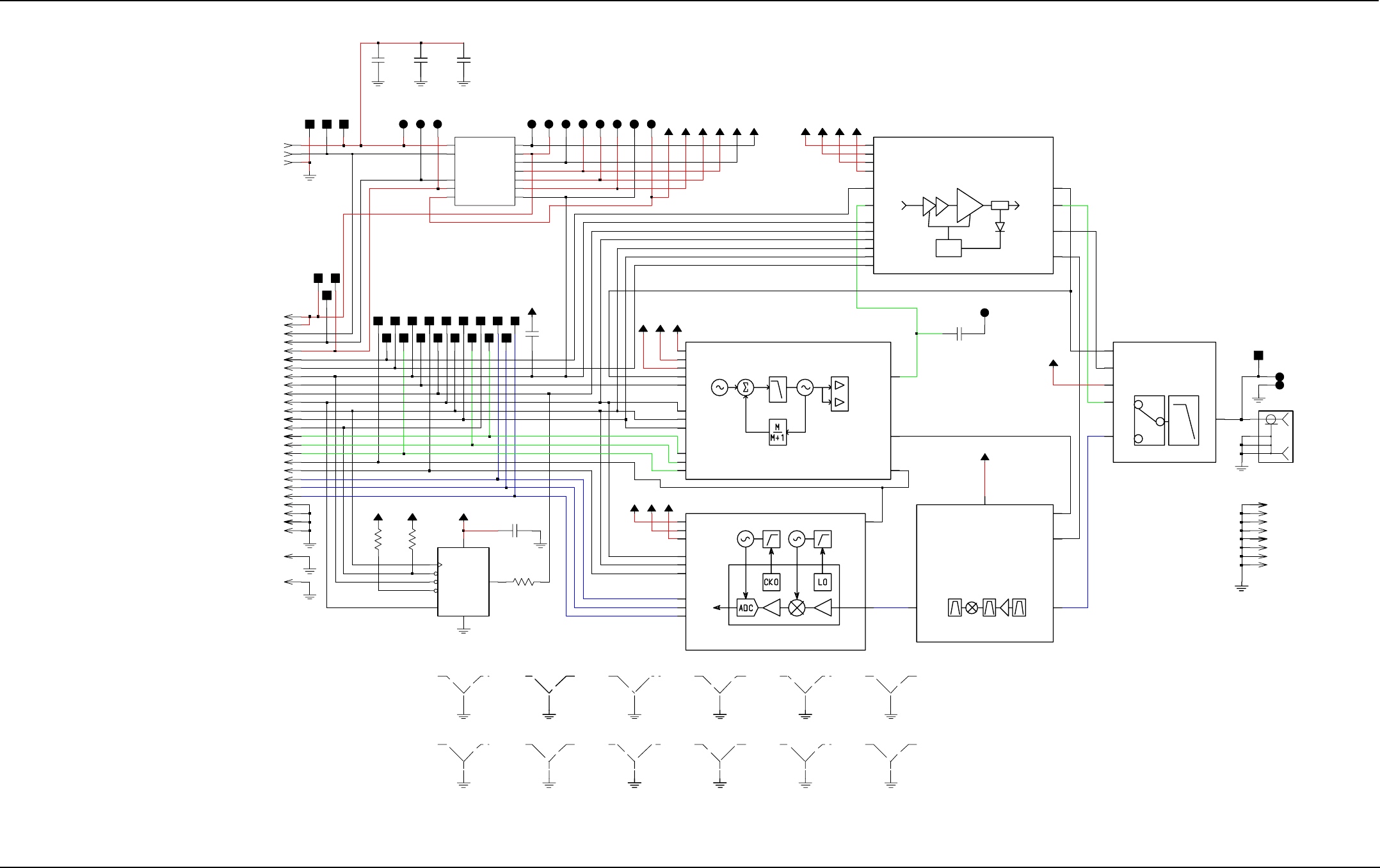Screen dimensions: 1380x868
Task: Click the ADC block in the receiver
Action: (x=747, y=608)
